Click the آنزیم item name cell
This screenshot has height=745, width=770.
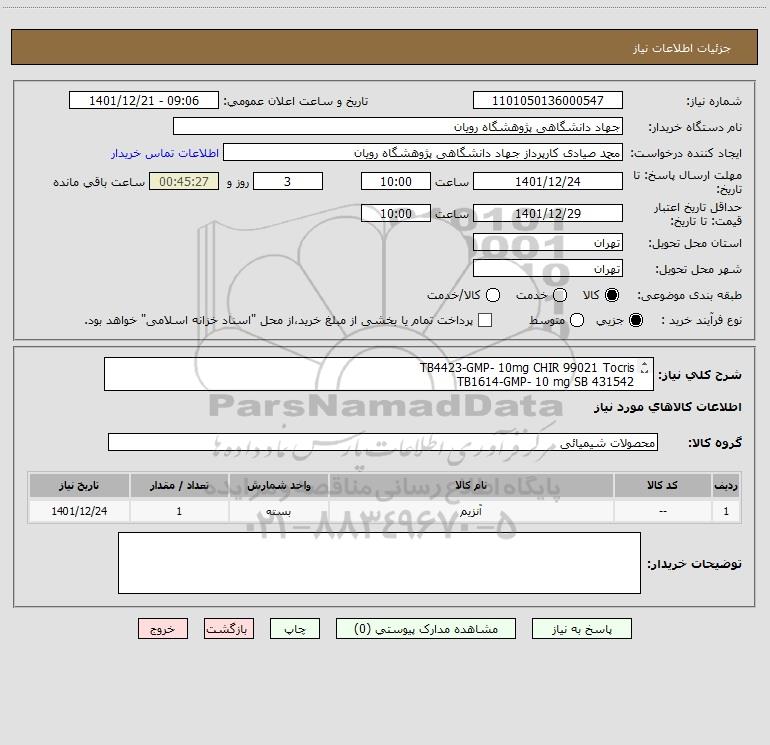click(x=471, y=511)
